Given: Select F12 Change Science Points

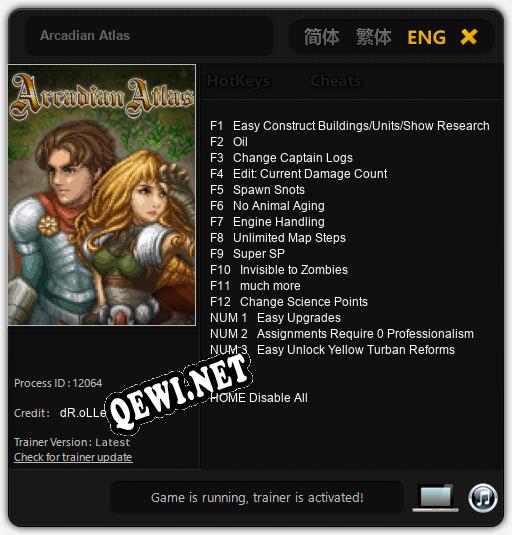Looking at the screenshot, I should point(289,302).
